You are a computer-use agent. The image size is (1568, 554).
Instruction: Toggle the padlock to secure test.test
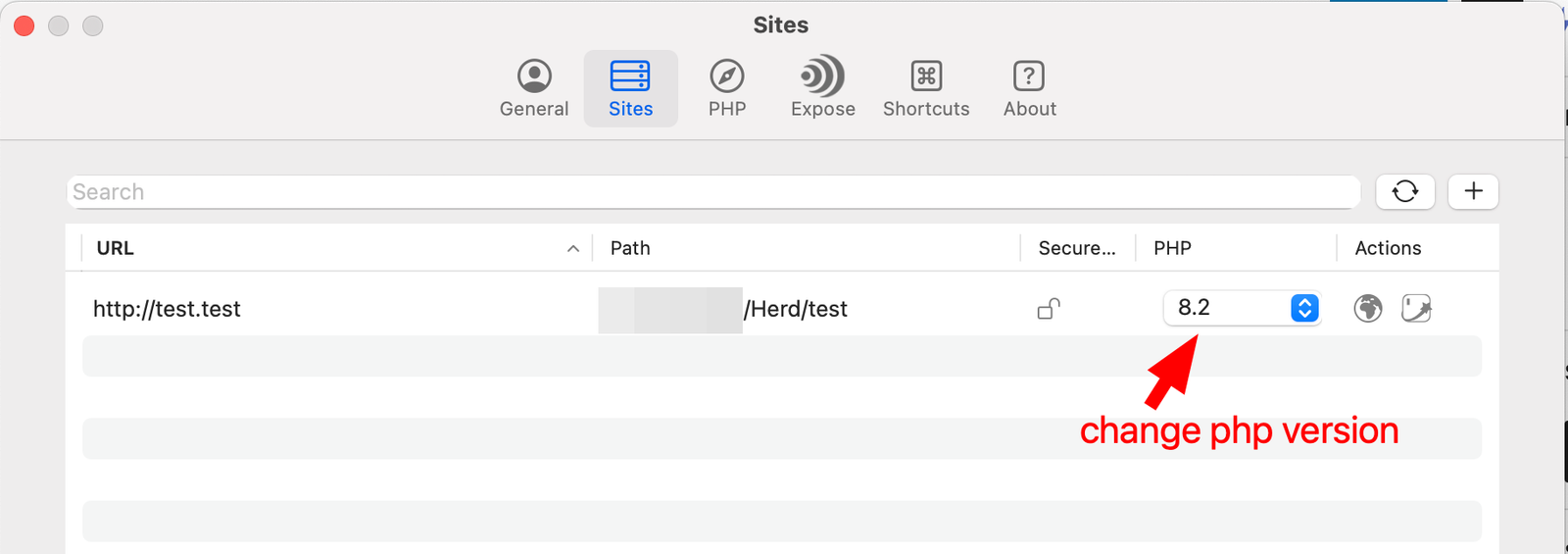point(1048,309)
